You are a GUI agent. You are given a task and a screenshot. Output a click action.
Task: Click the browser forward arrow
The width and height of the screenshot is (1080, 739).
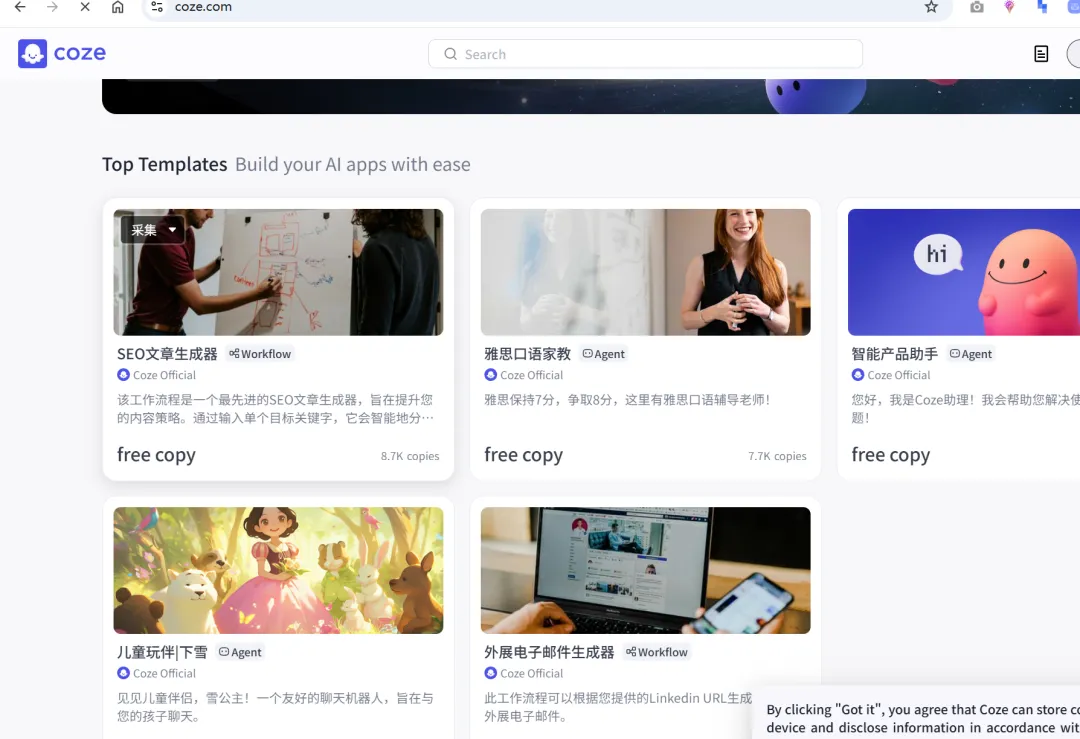52,7
